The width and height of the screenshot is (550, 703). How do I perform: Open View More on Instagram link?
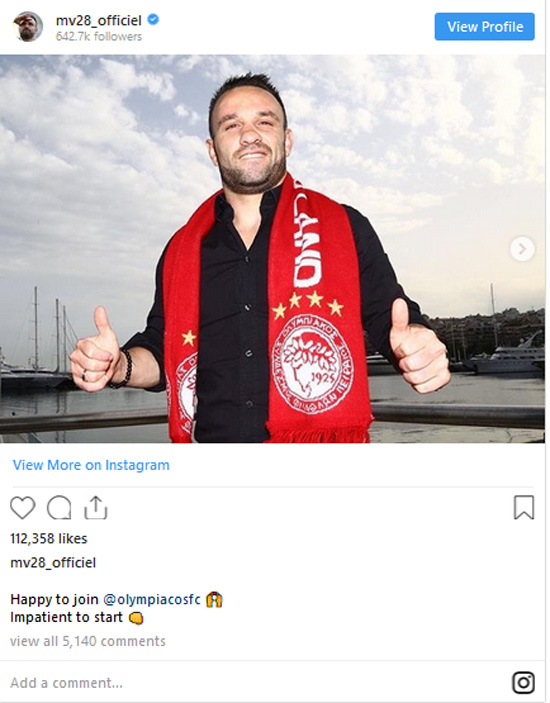91,465
